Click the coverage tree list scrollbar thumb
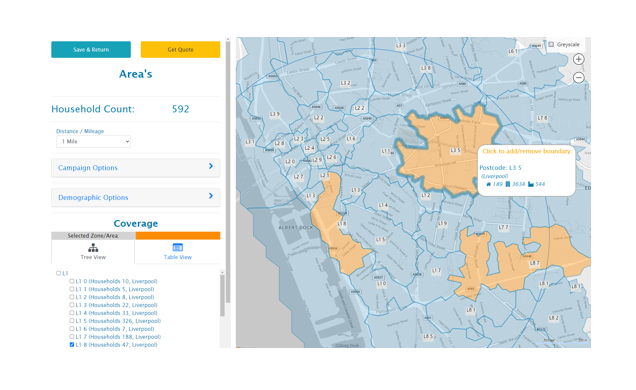 (x=222, y=296)
